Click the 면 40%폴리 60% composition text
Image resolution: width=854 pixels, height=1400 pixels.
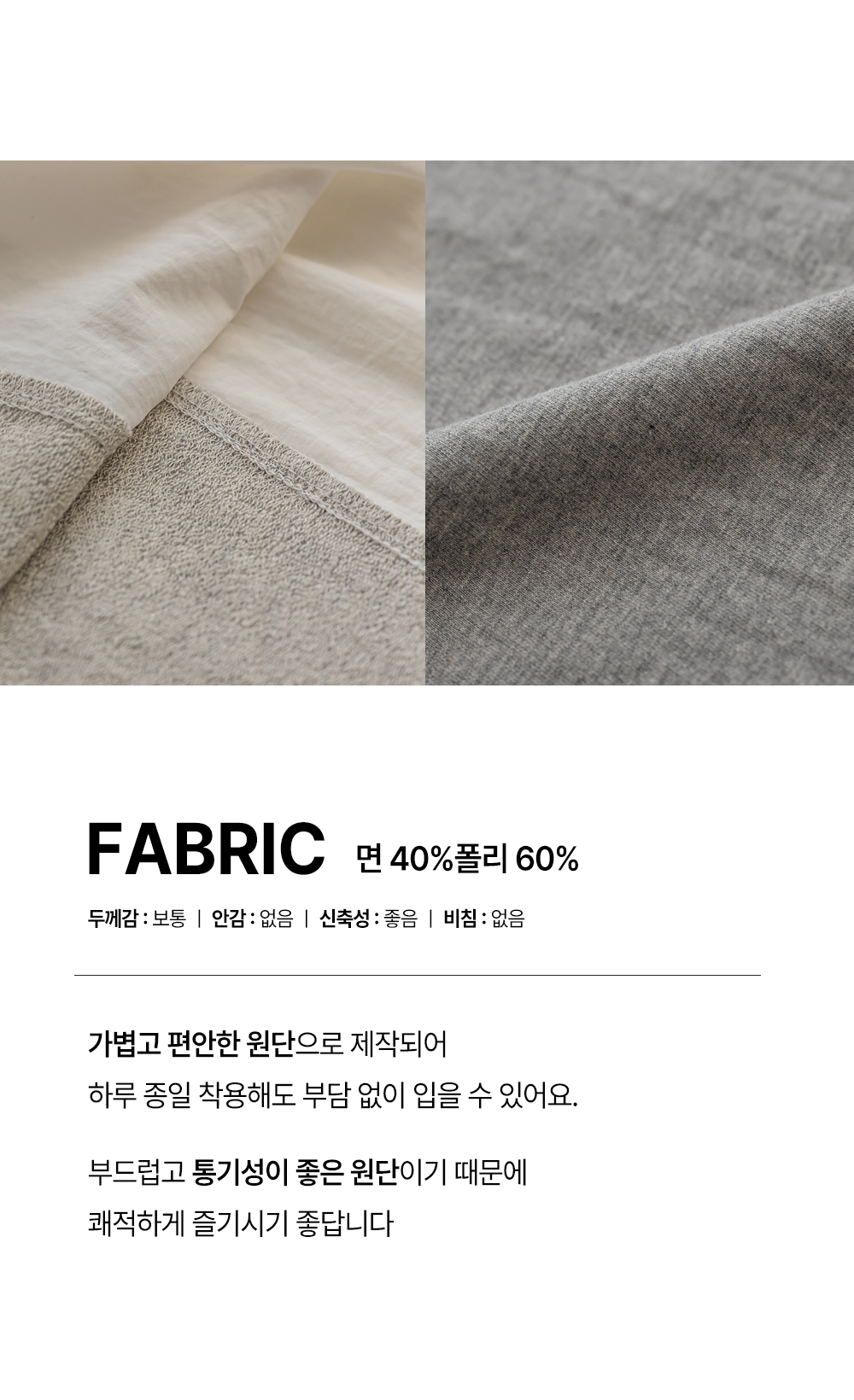pyautogui.click(x=468, y=858)
